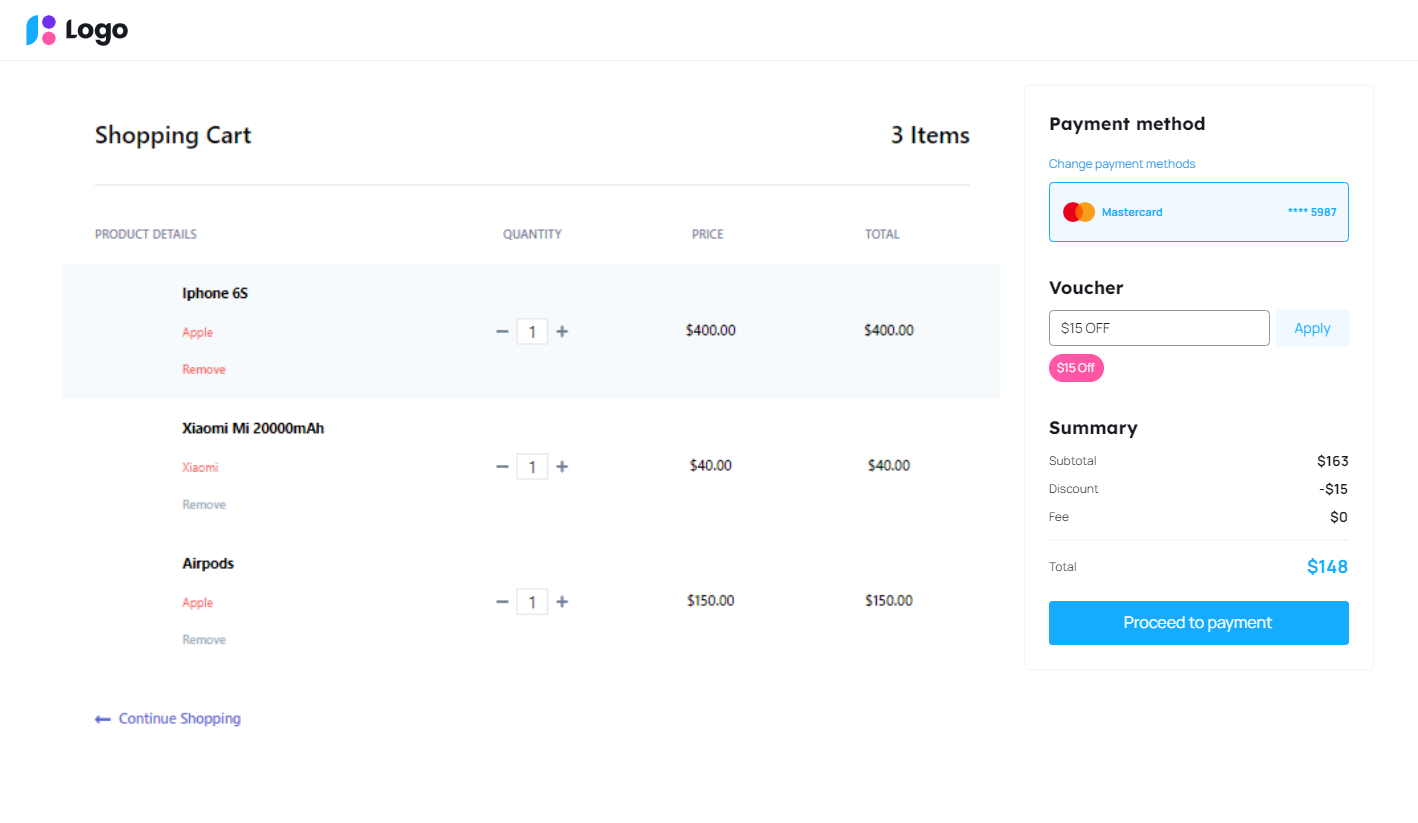This screenshot has width=1418, height=823.
Task: Increase Xiaomi Mi 20000mAh quantity with plus
Action: coord(562,466)
